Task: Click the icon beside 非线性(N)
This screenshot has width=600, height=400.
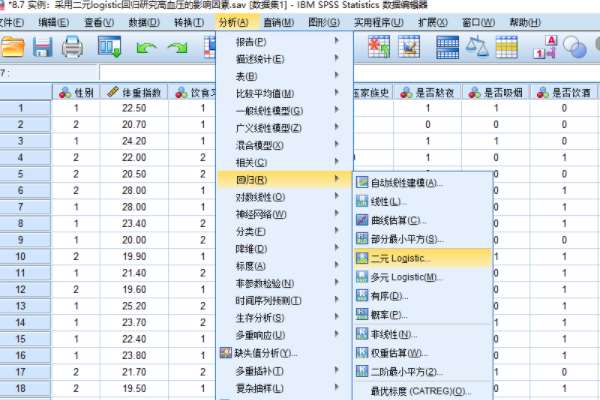Action: [x=362, y=334]
